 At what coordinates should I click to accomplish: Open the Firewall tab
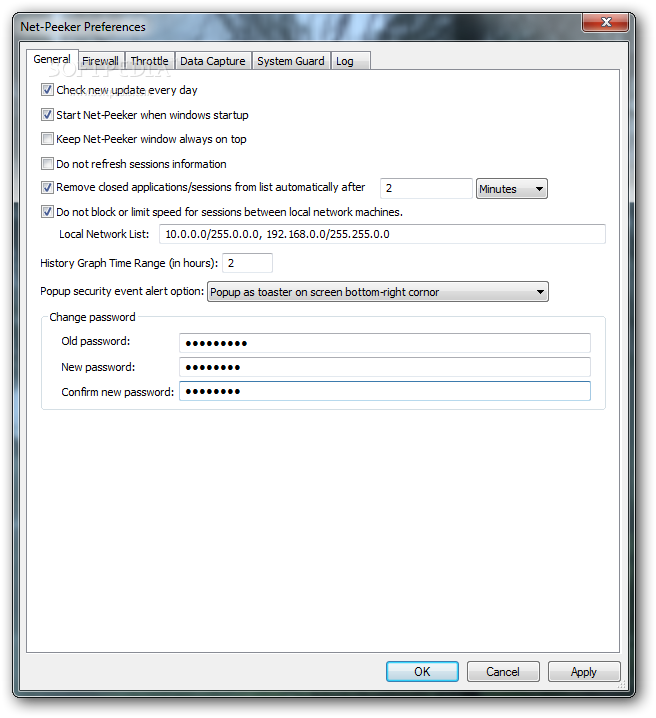click(x=101, y=61)
